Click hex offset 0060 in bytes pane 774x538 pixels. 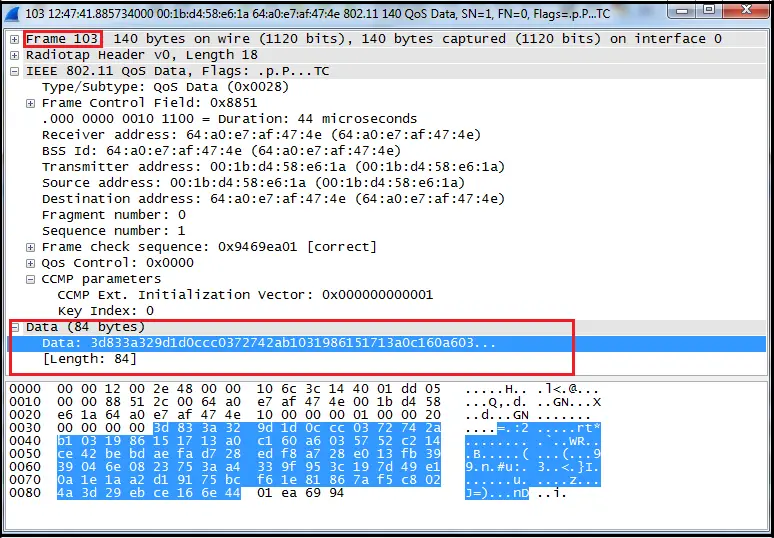click(25, 467)
